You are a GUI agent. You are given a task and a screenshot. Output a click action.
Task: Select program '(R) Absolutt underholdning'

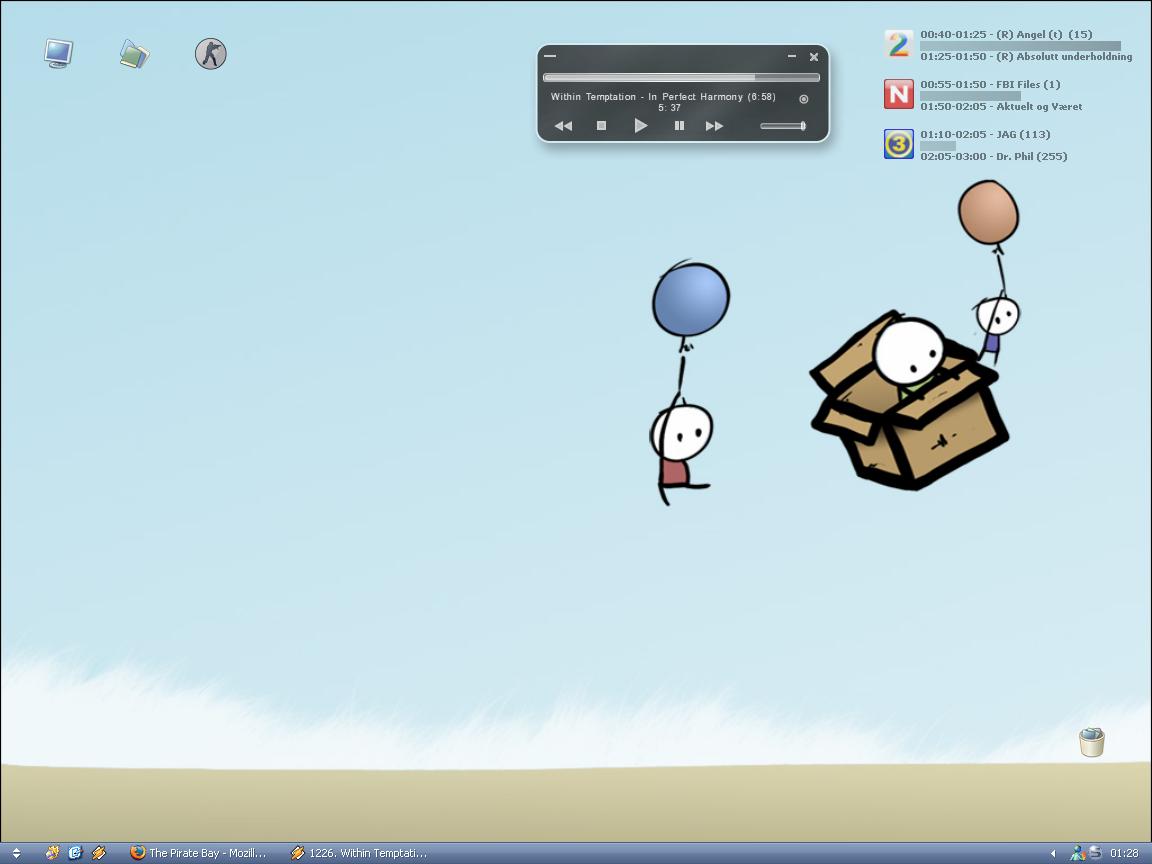(1064, 57)
